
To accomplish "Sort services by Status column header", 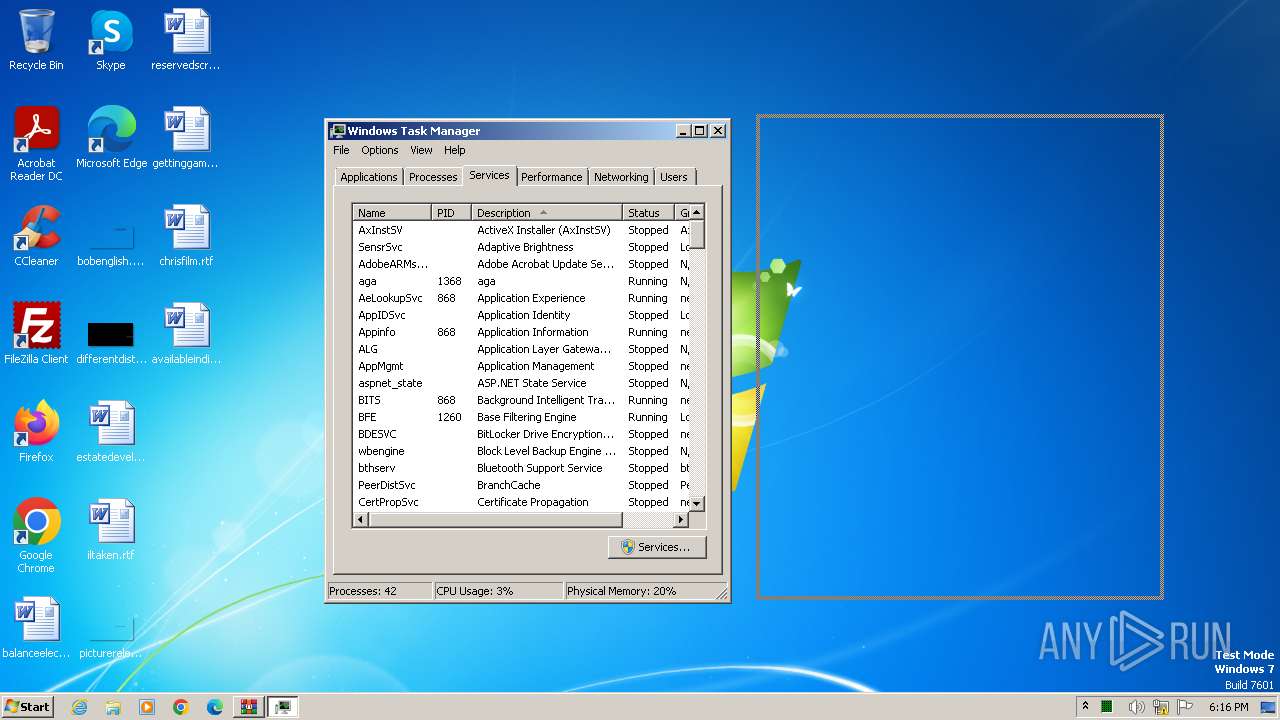I will coord(648,213).
